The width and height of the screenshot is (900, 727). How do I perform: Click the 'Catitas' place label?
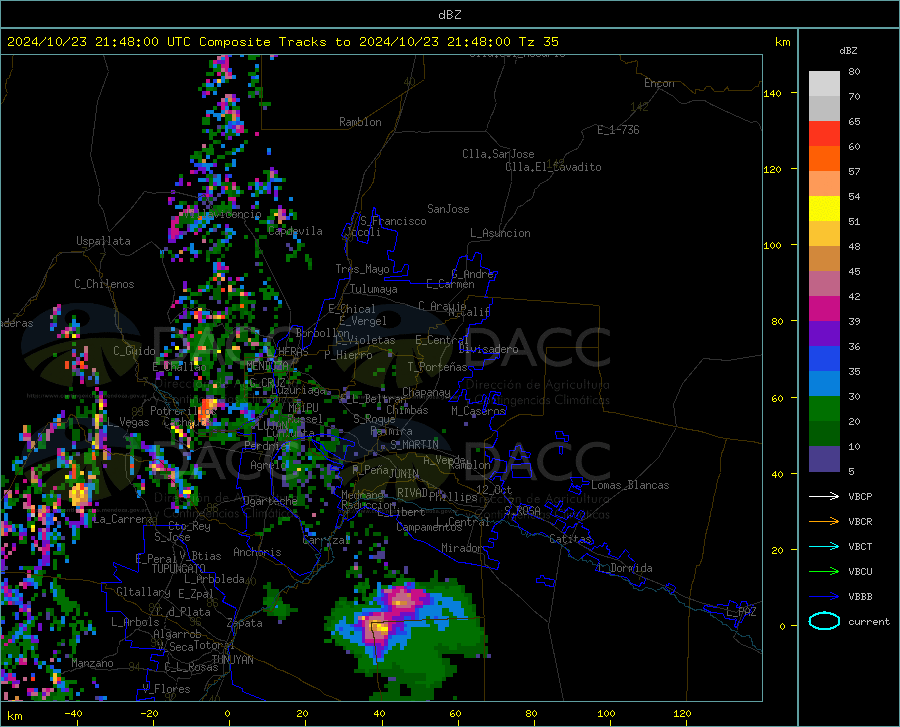(x=571, y=539)
